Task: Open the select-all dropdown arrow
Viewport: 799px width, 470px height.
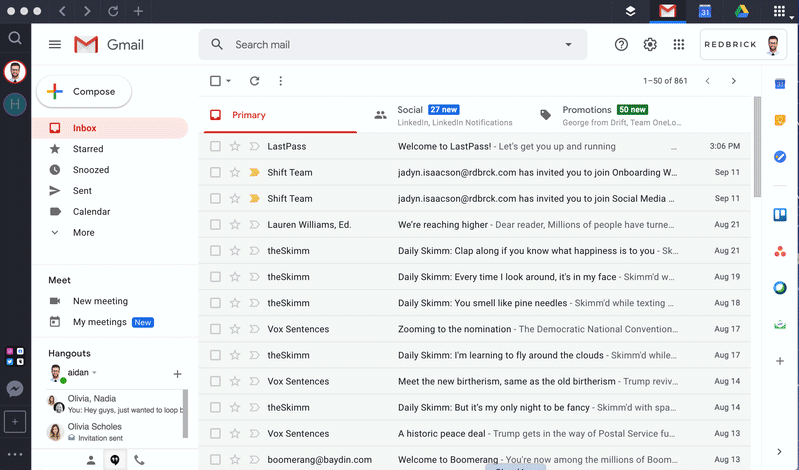Action: coord(229,81)
